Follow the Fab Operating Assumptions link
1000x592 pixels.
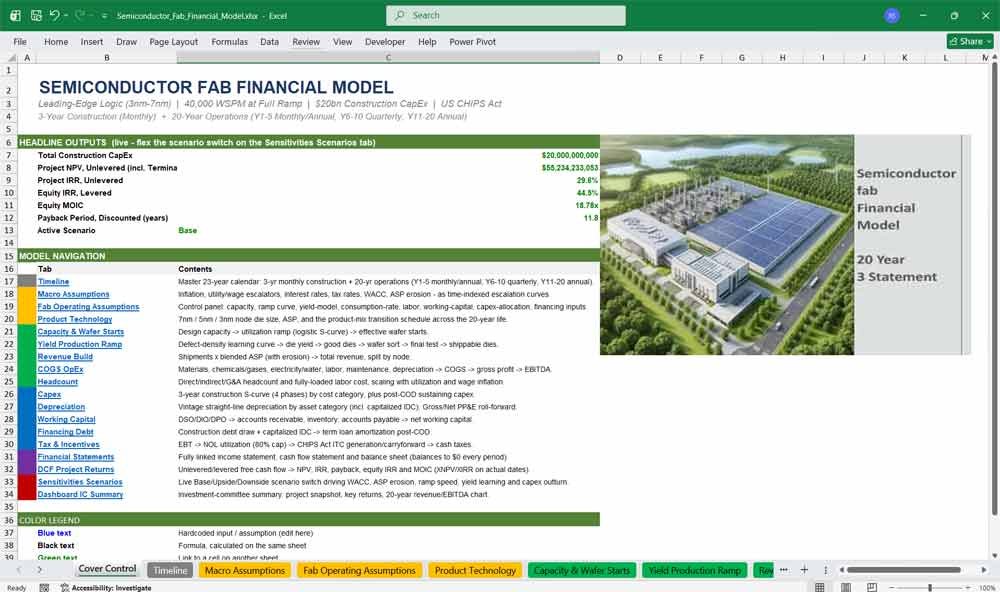[x=88, y=307]
